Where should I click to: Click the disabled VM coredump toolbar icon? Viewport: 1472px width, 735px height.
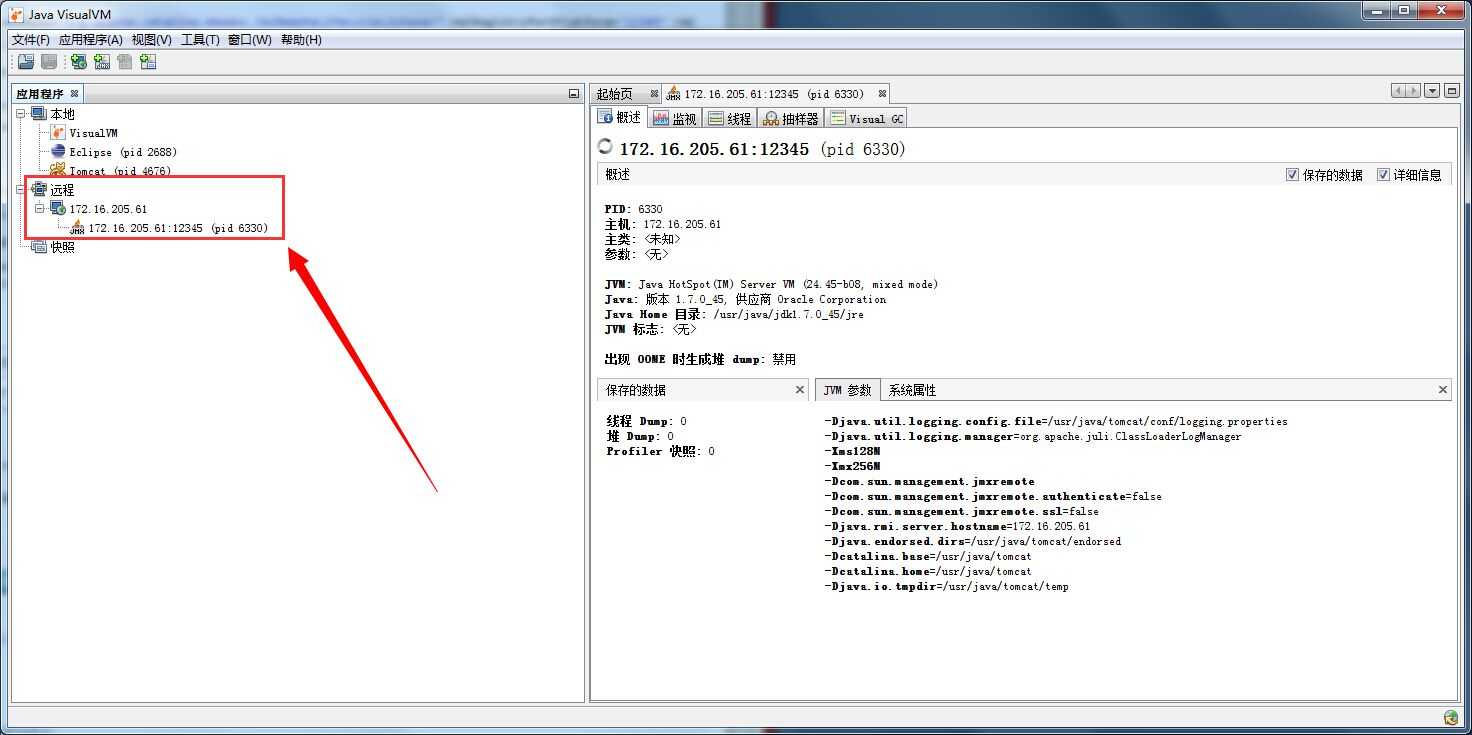[124, 62]
